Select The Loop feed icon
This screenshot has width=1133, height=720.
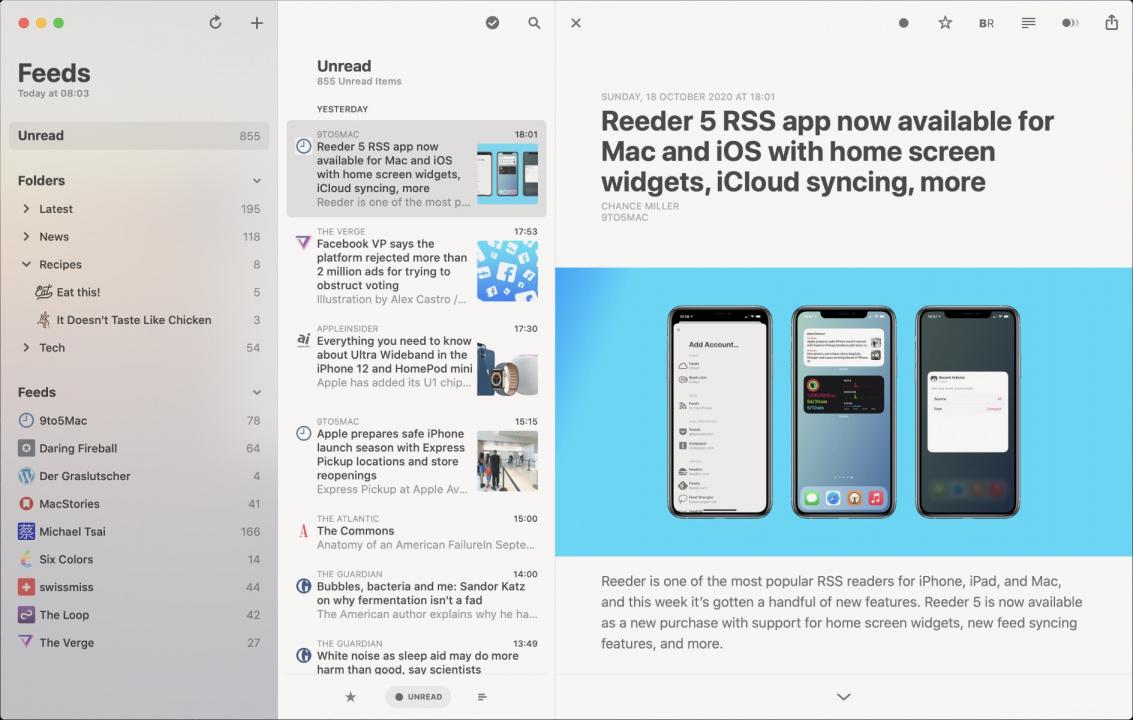pyautogui.click(x=26, y=615)
